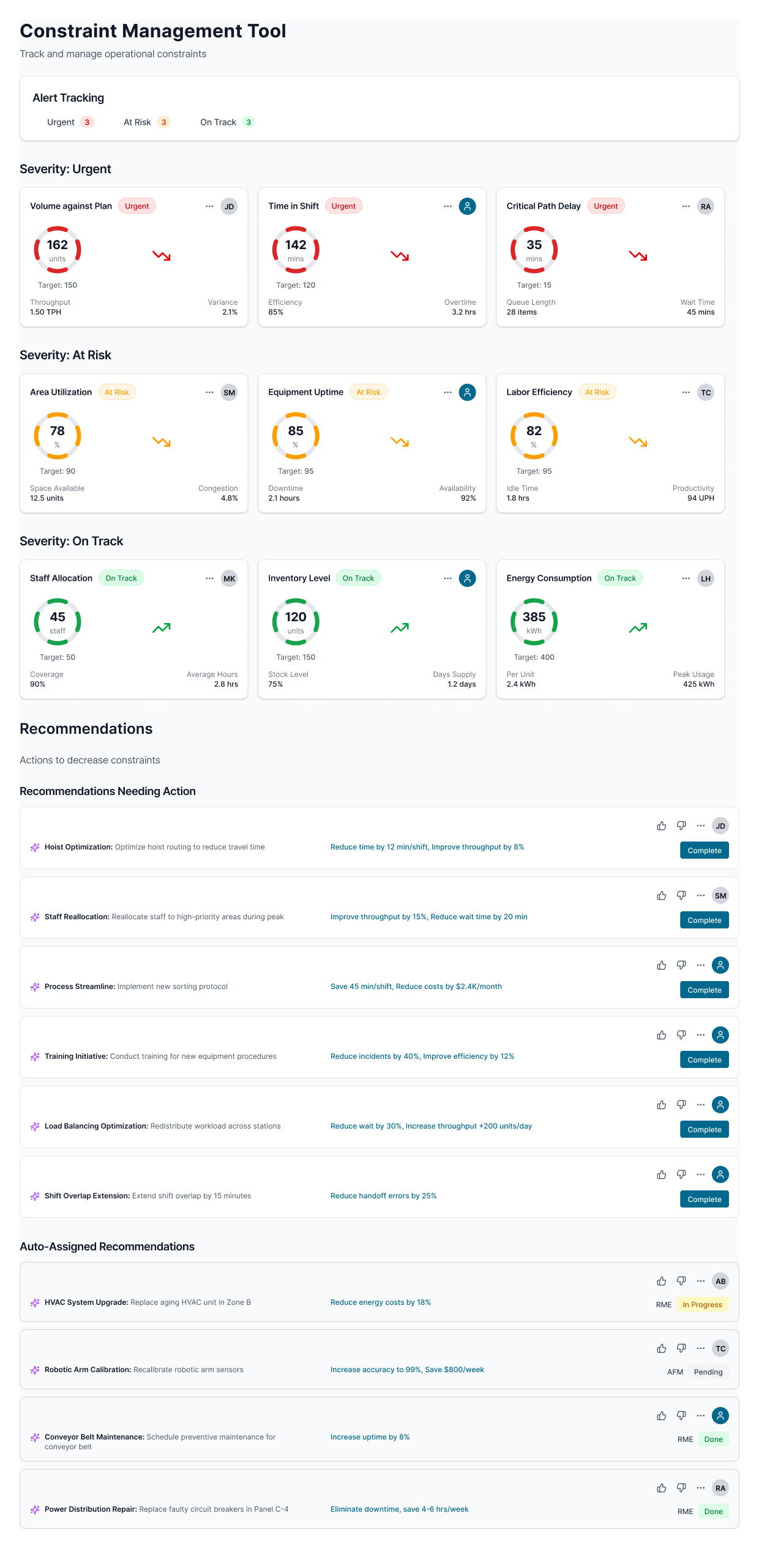Complete the Shift Overlap Extension recommendation

click(705, 1199)
